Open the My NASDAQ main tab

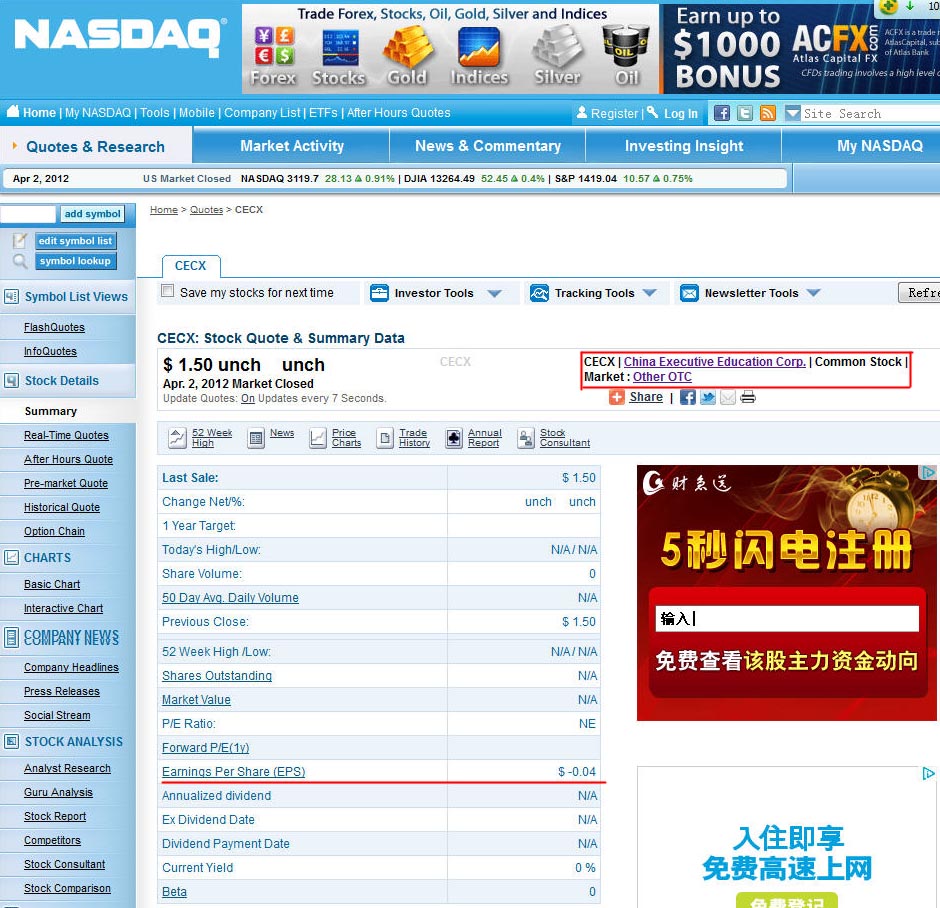point(879,146)
